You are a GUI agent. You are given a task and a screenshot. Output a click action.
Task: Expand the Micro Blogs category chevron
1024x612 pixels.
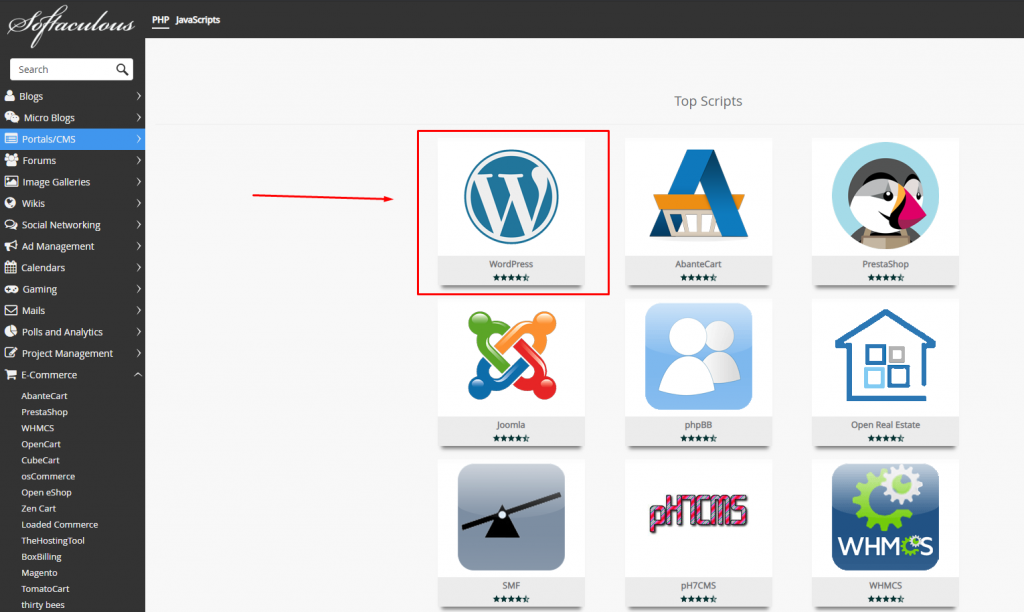coord(138,118)
